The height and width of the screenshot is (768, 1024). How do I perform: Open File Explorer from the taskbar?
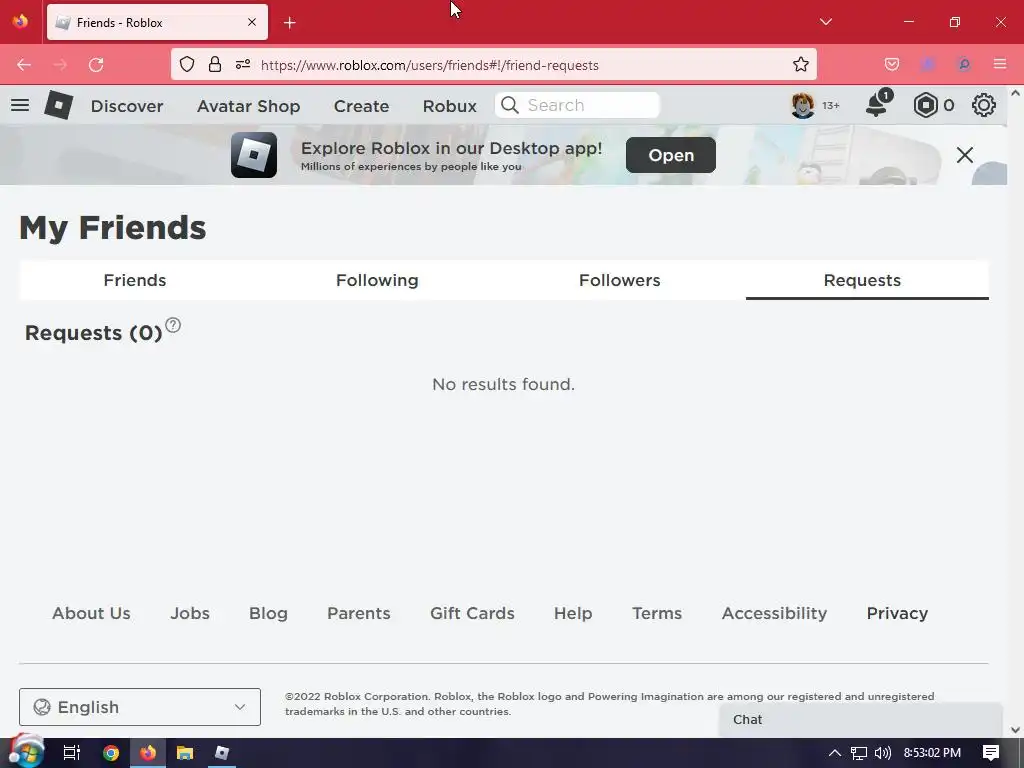tap(185, 753)
